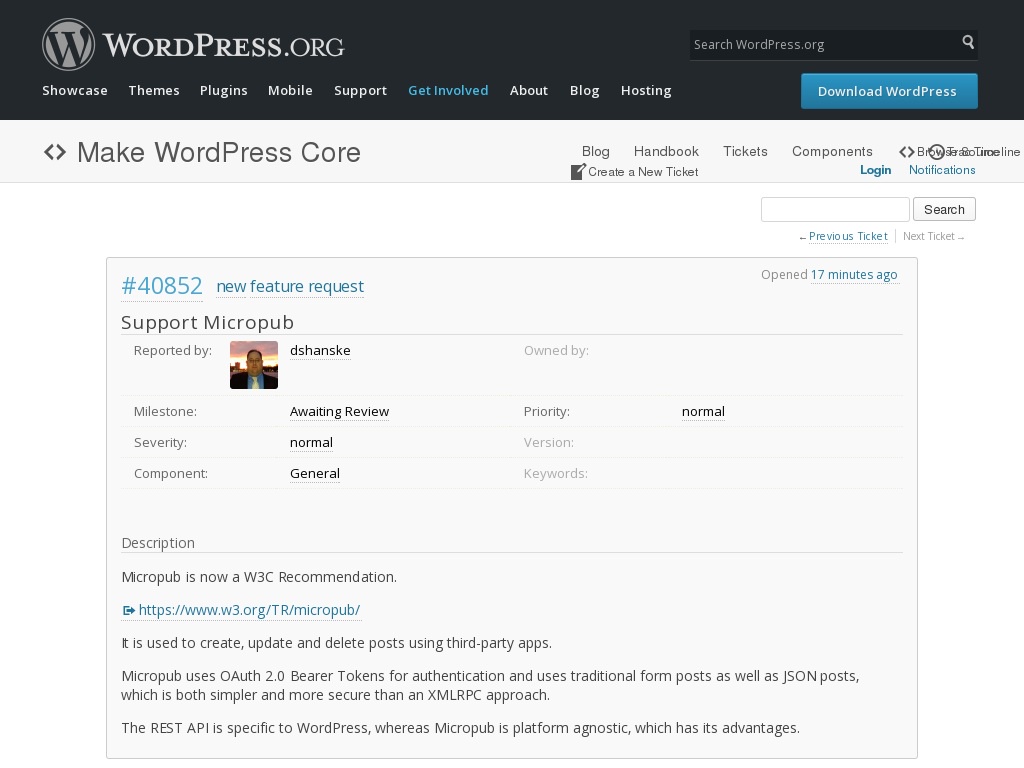The width and height of the screenshot is (1024, 768).
Task: Click the normal priority link
Action: pos(703,411)
